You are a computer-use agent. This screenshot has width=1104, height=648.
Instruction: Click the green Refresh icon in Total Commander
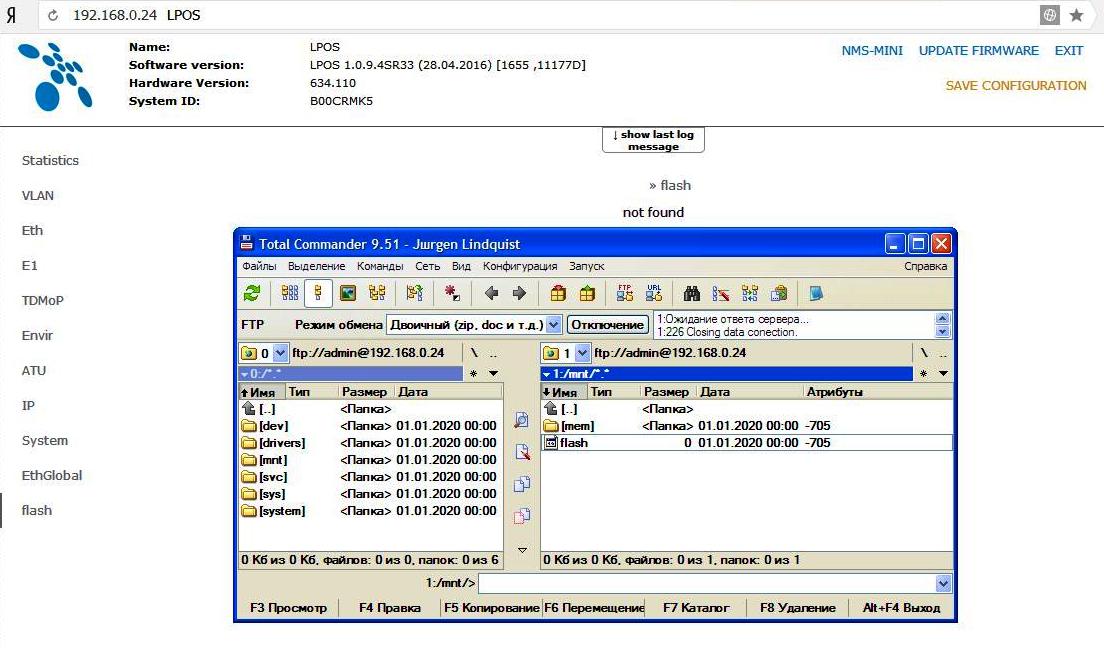[251, 293]
